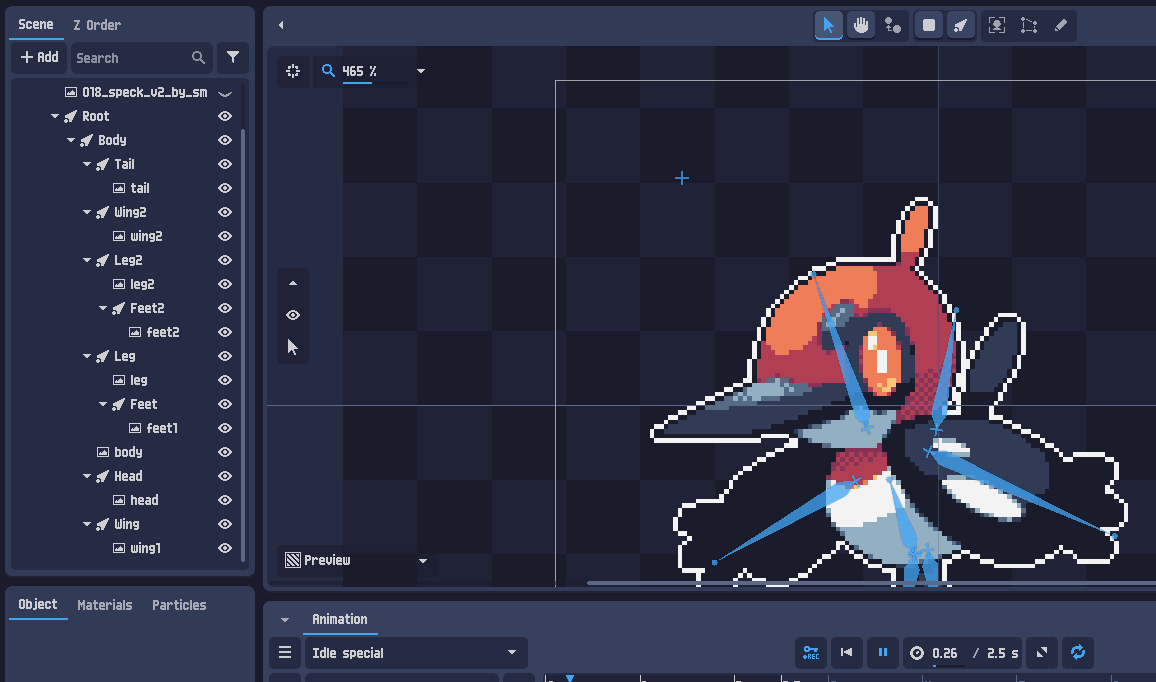
Task: Activate the hand pan tool
Action: tap(861, 26)
